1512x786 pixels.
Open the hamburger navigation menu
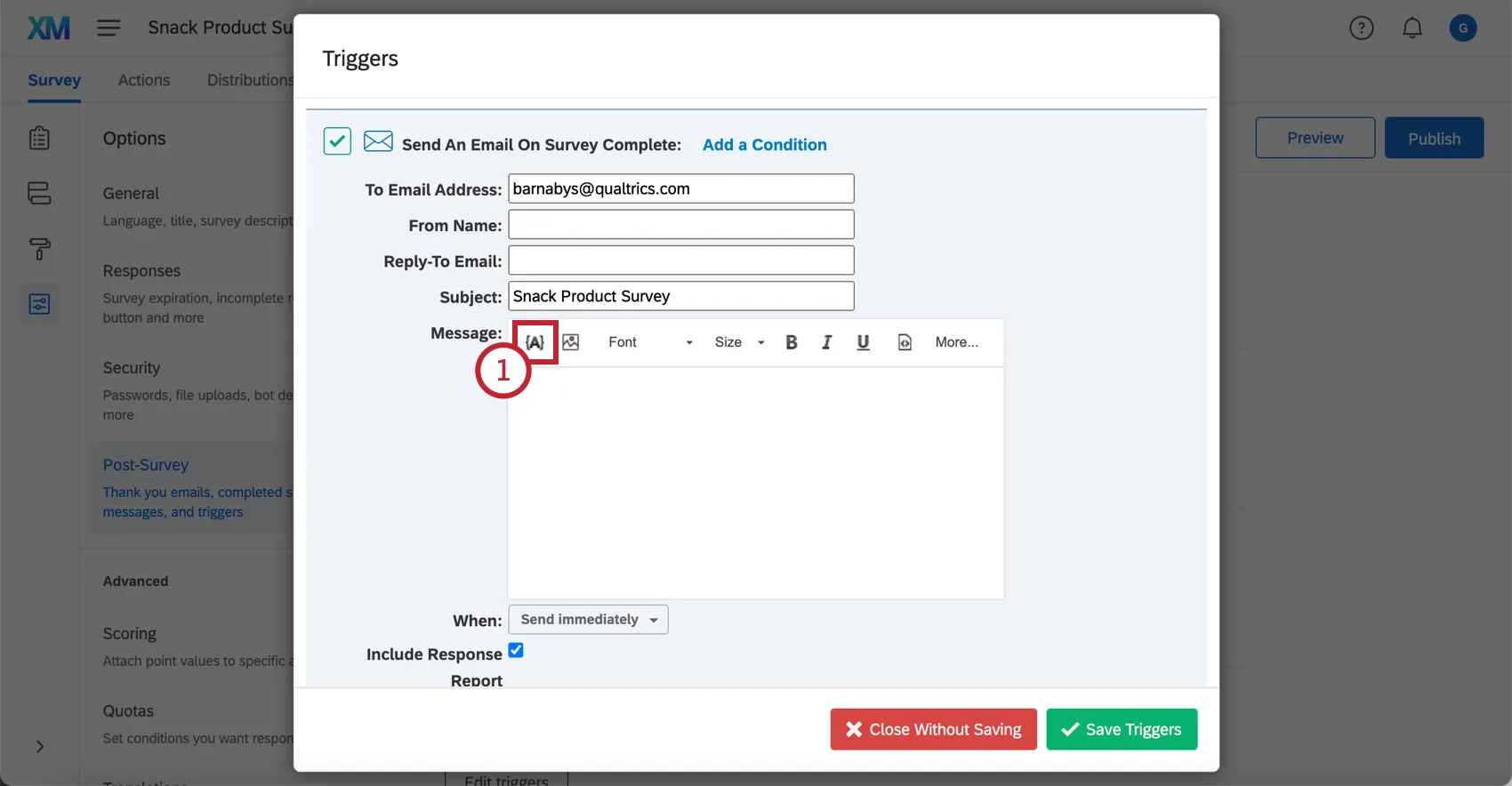pos(109,28)
